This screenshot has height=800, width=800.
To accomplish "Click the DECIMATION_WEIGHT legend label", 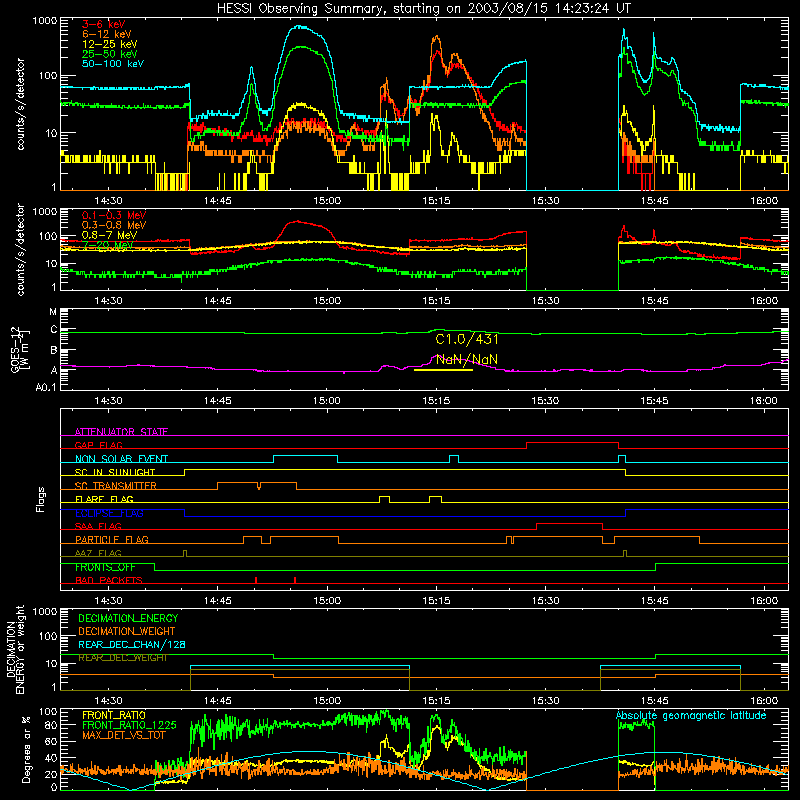I will pyautogui.click(x=127, y=631).
